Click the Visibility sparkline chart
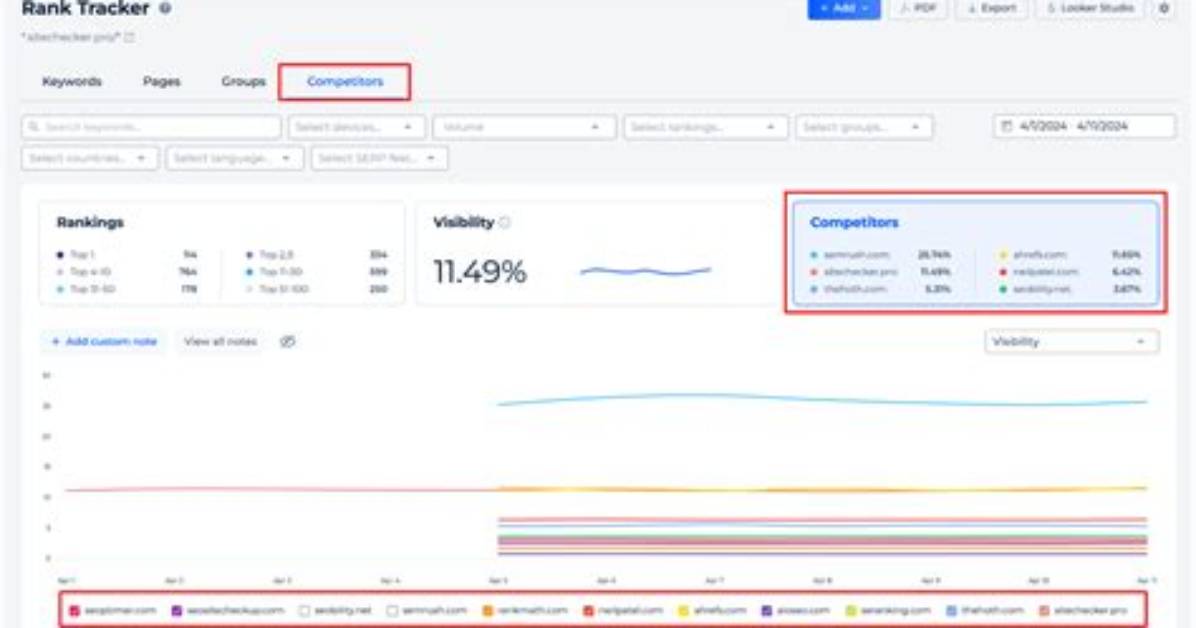1196x628 pixels. click(x=645, y=271)
